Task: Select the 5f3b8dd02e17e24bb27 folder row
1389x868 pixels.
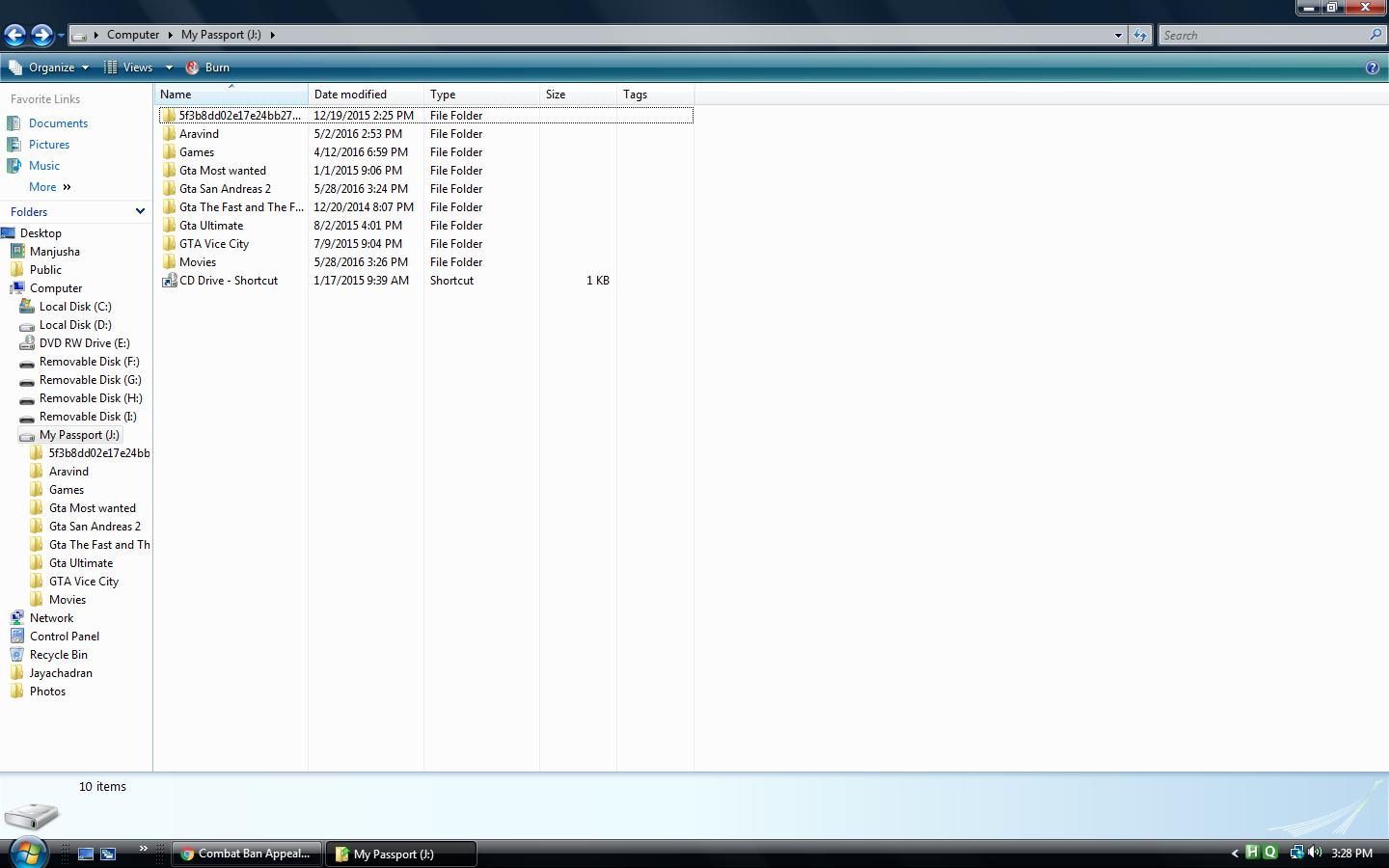Action: point(426,116)
